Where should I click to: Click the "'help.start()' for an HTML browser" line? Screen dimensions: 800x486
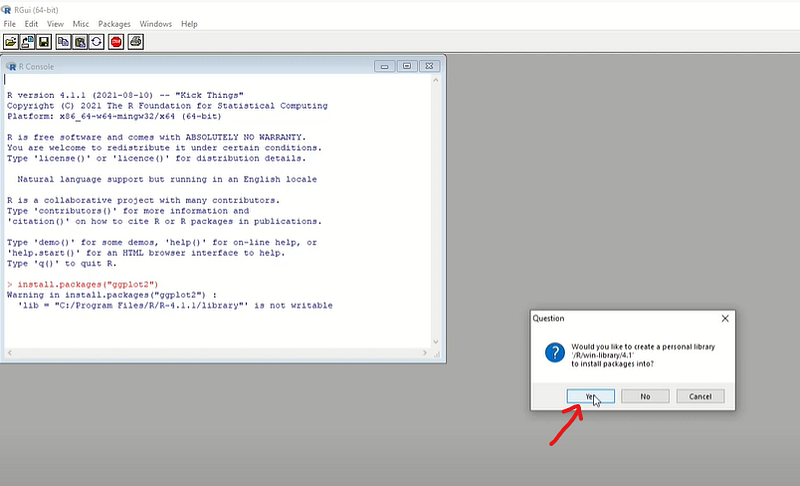(146, 253)
